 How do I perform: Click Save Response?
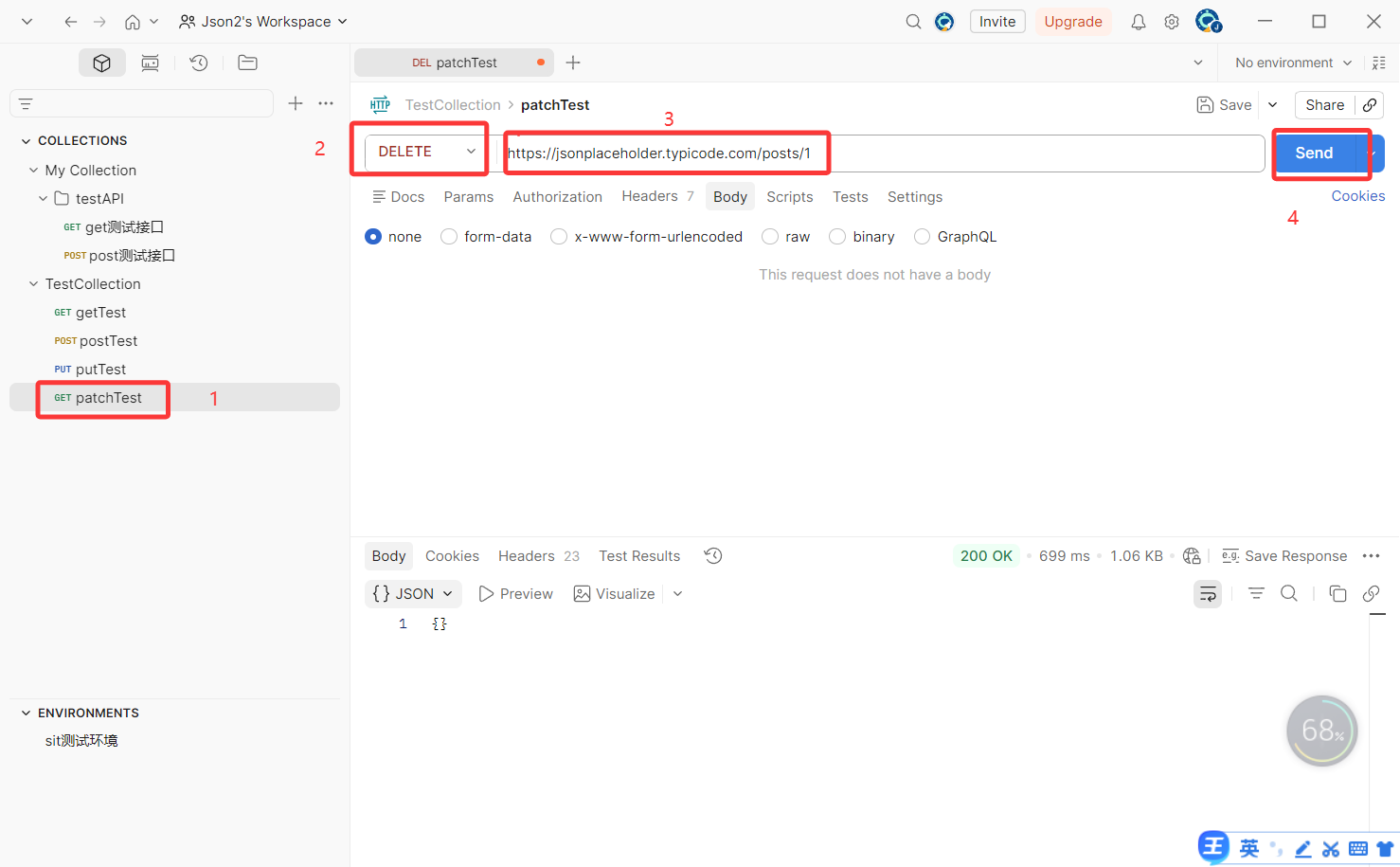click(x=1284, y=556)
